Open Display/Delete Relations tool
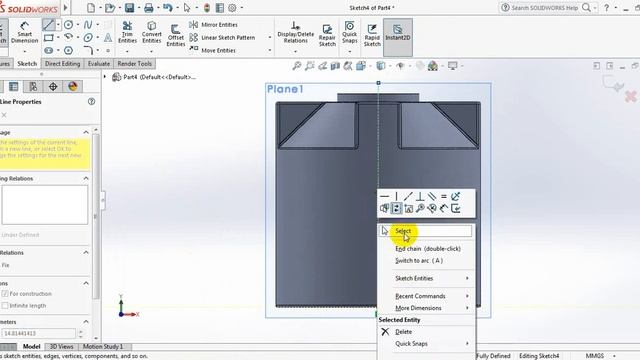The image size is (640, 360). click(x=296, y=32)
